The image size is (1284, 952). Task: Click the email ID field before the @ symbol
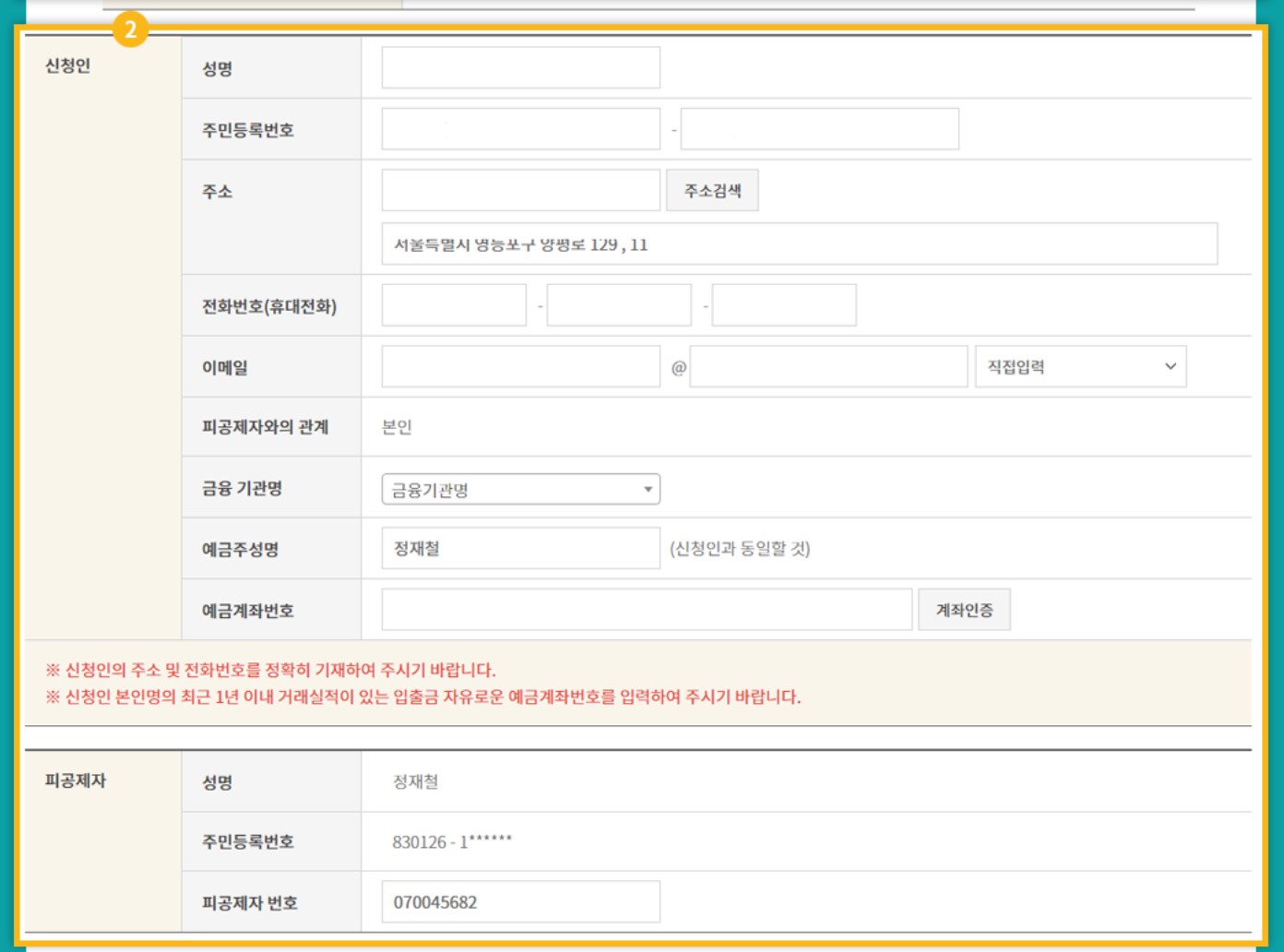519,366
